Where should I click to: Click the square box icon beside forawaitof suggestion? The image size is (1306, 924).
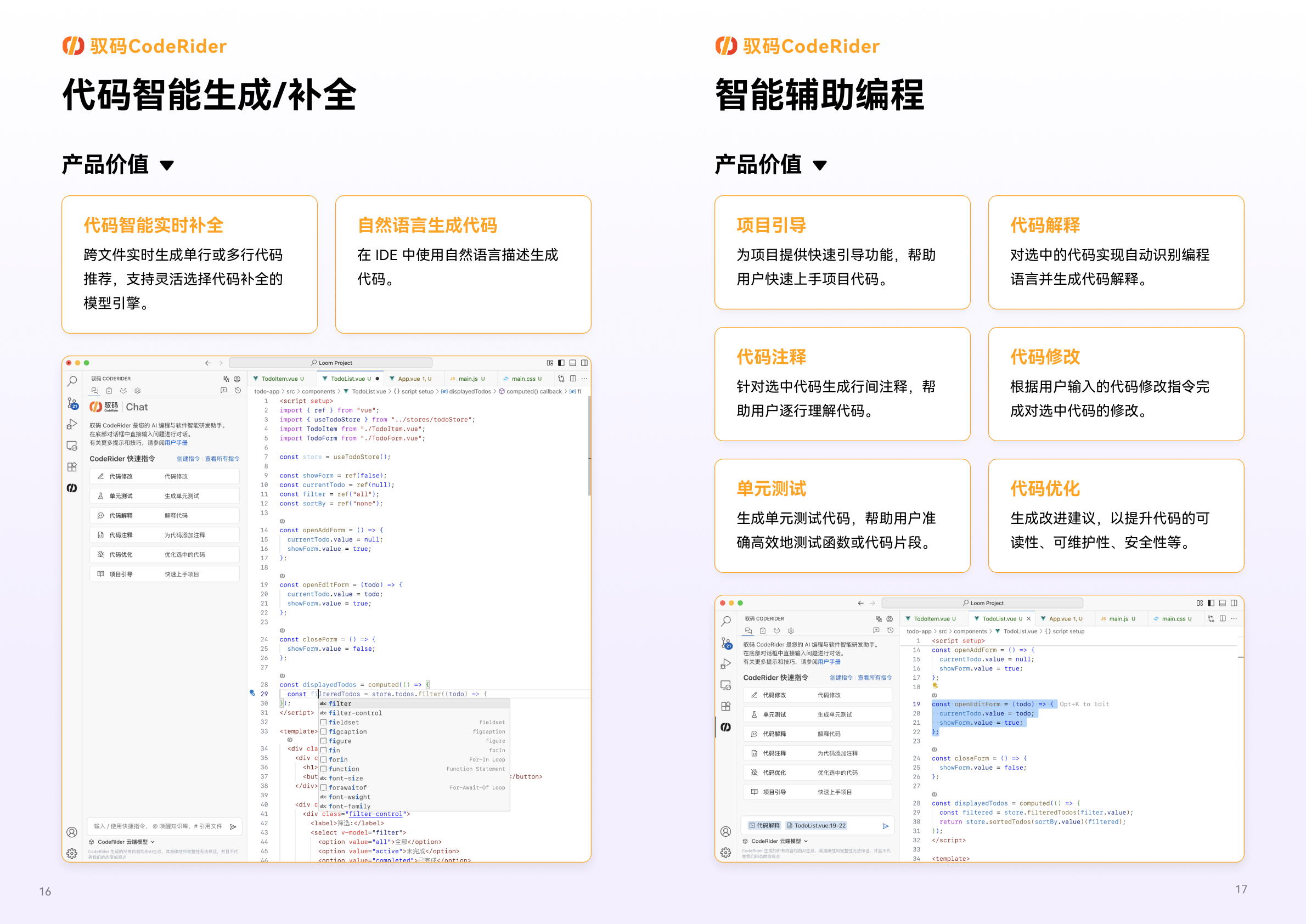[323, 787]
